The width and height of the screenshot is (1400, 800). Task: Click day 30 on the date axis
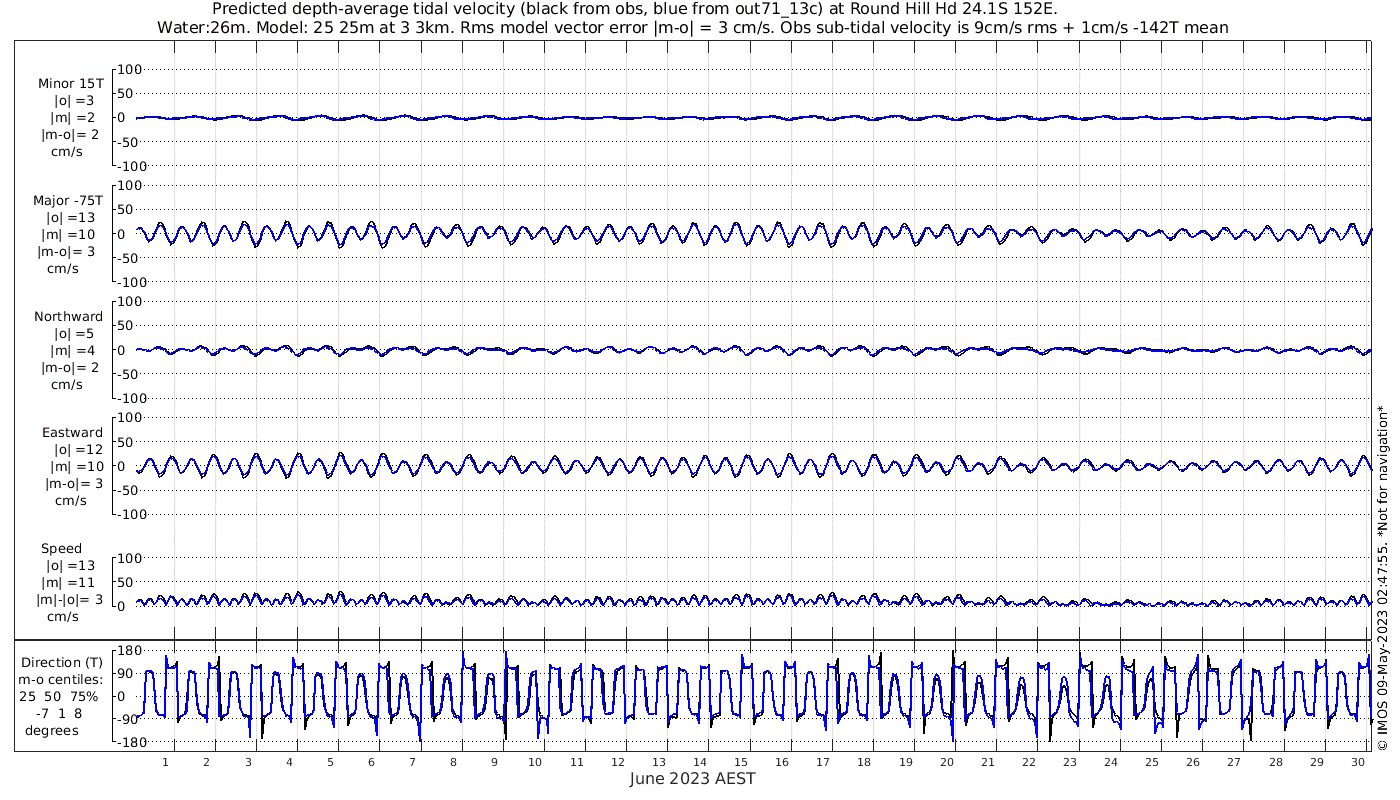pos(1358,762)
